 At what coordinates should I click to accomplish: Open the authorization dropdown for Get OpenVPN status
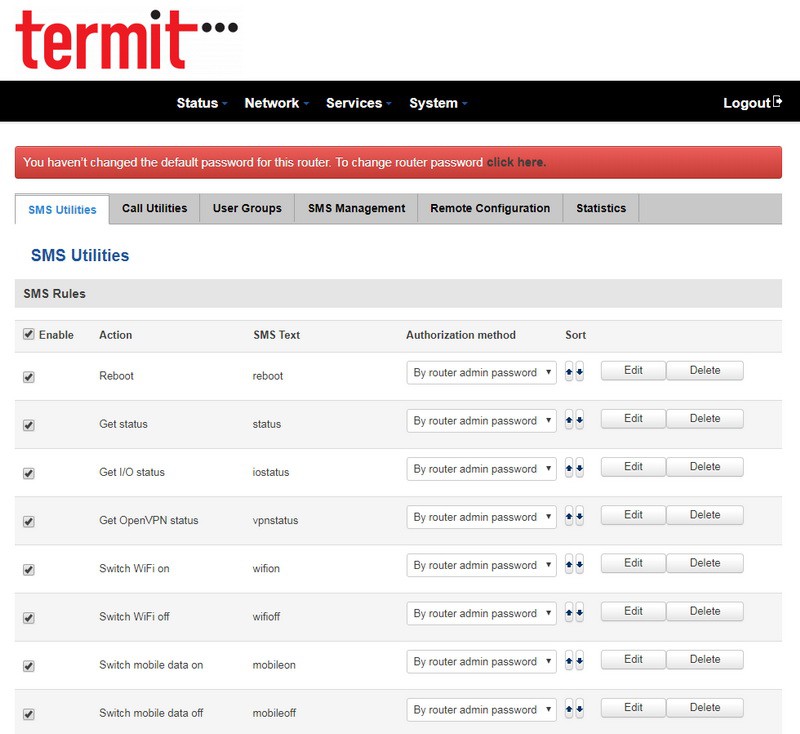click(481, 517)
